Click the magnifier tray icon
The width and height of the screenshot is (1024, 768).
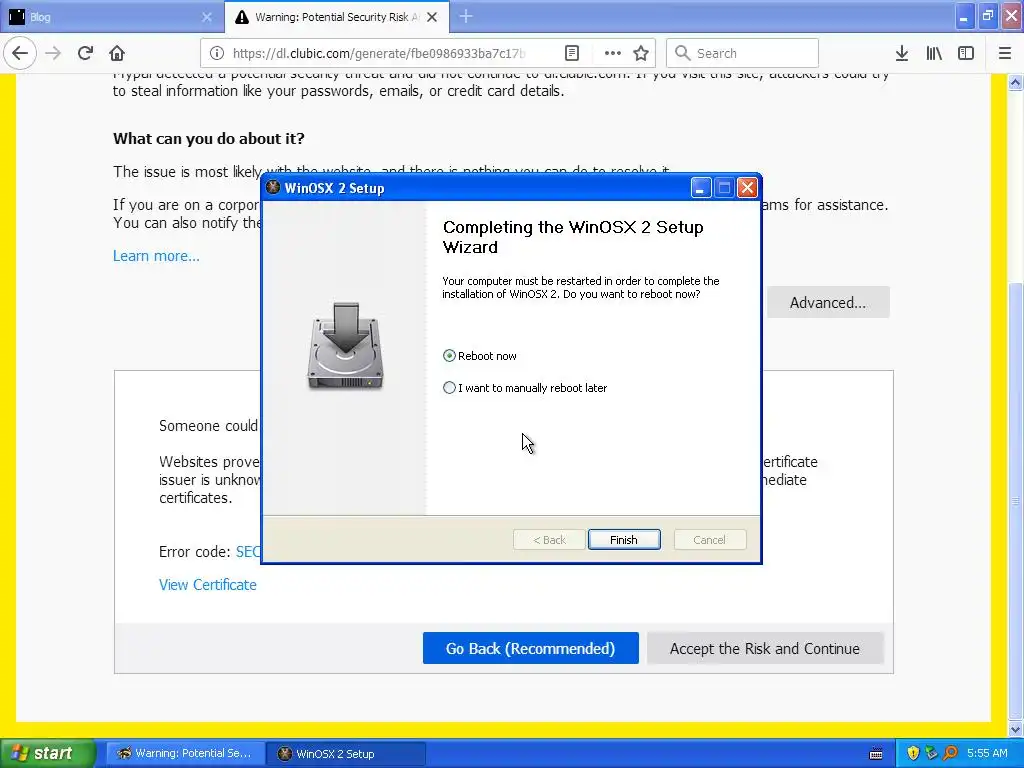pyautogui.click(x=950, y=753)
